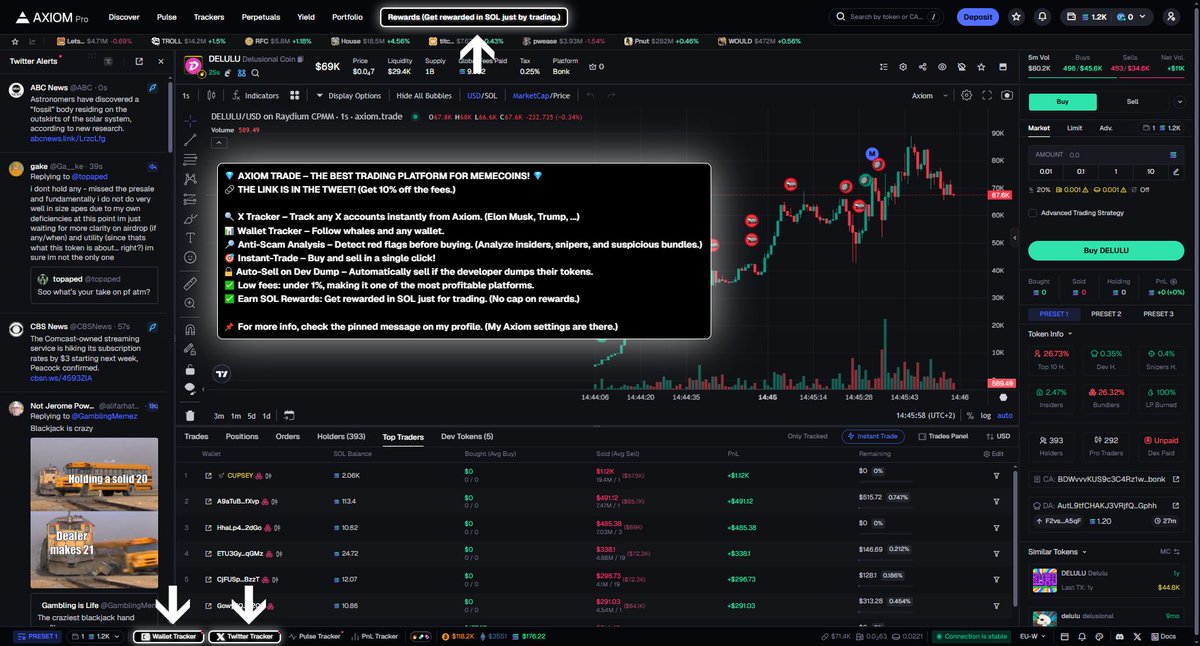
Task: Select the ruler measure tool on chart
Action: (x=190, y=284)
